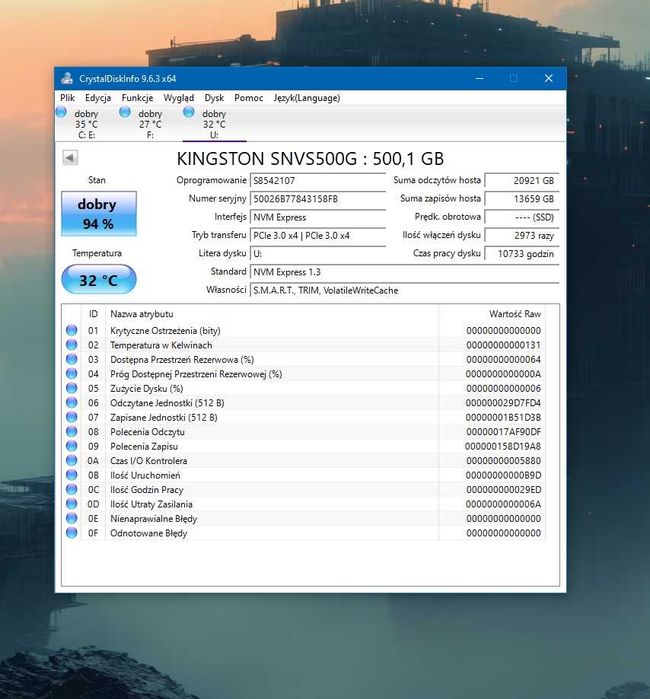
Task: Click the Oprogramowanie field S8542107
Action: tap(317, 181)
